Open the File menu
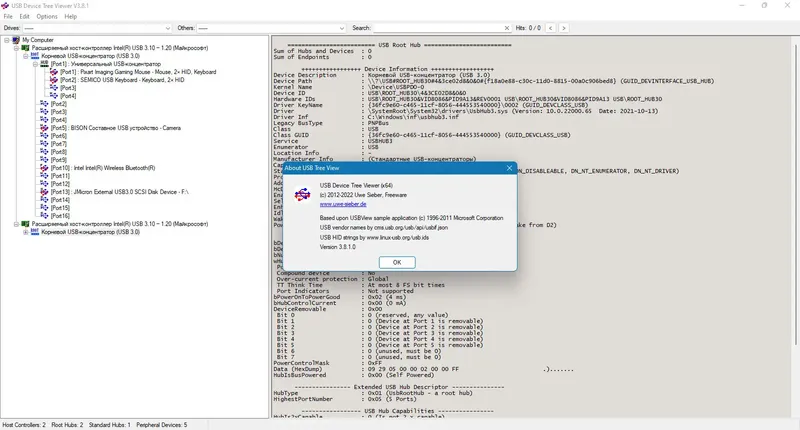 click(8, 16)
